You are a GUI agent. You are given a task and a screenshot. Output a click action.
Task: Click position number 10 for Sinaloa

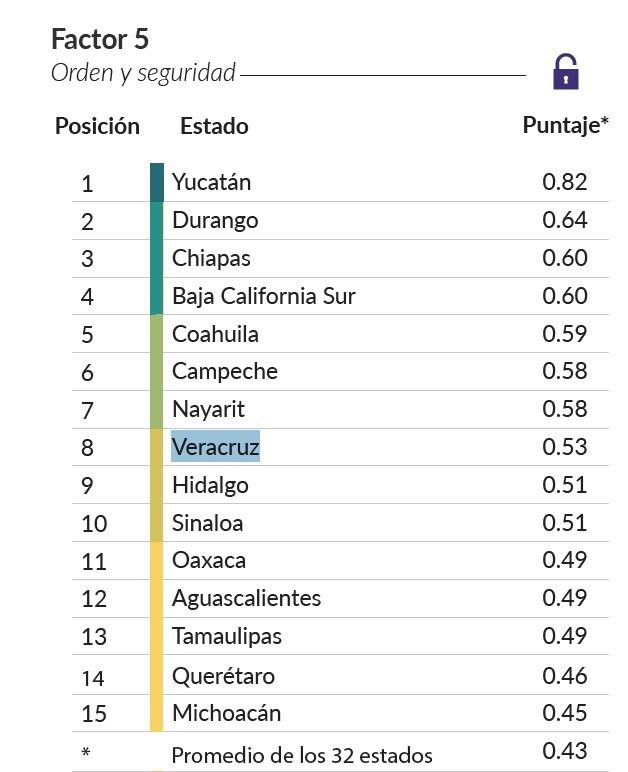tap(94, 523)
